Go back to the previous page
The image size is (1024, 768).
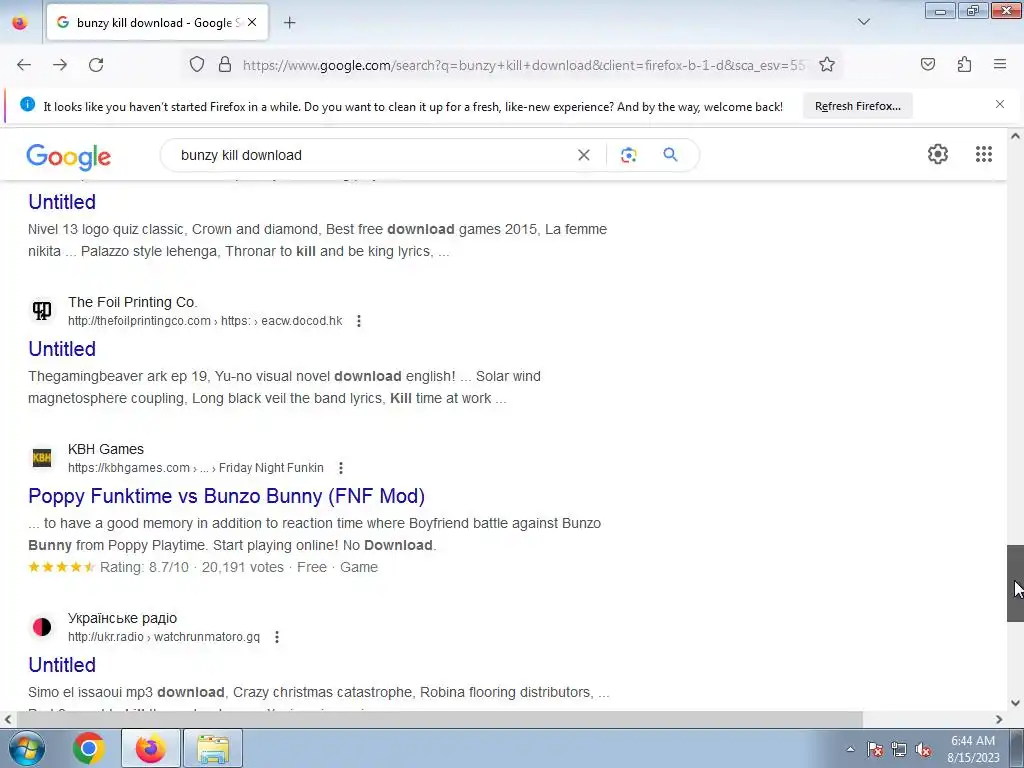click(24, 65)
